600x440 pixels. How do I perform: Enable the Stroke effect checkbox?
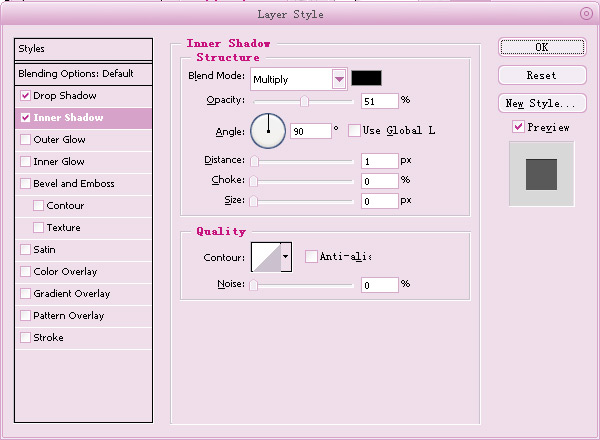tap(25, 337)
